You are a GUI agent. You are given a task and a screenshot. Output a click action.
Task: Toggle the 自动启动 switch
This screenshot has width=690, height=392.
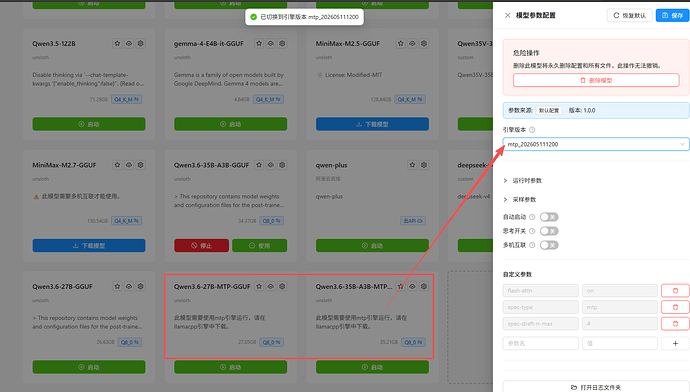coord(549,217)
